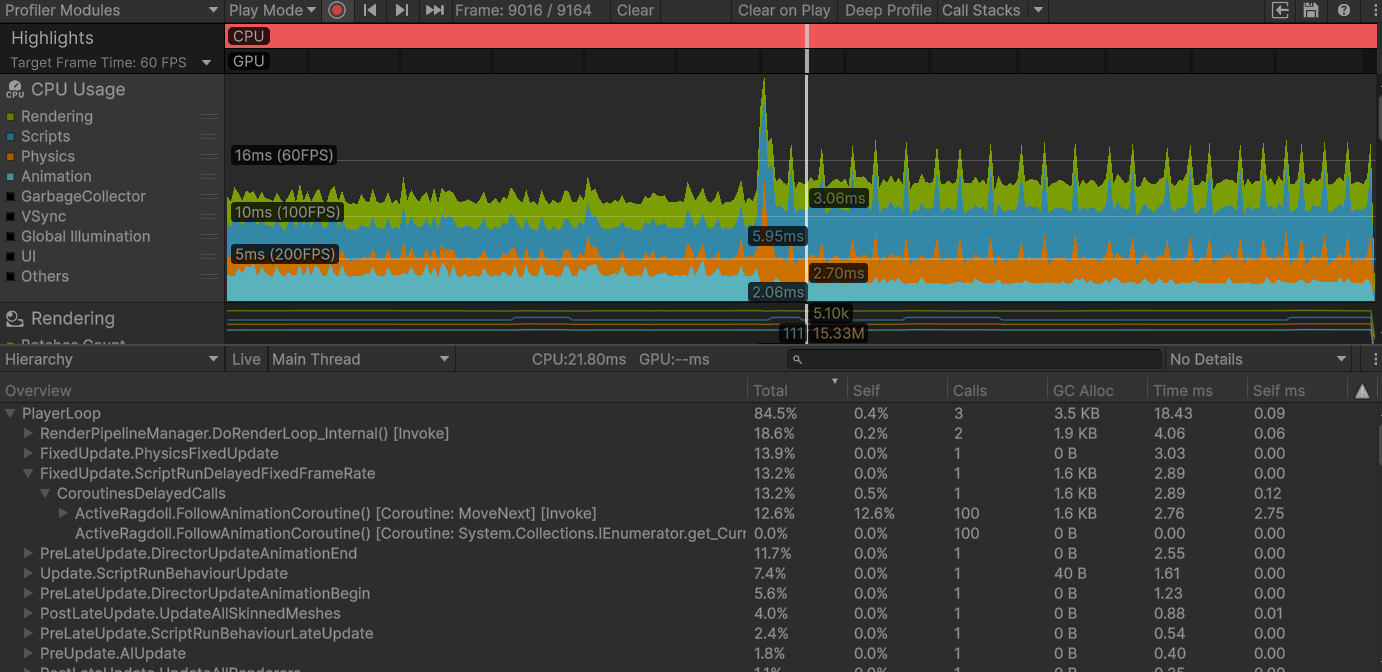Step to the next frame
Viewport: 1382px width, 672px height.
402,10
